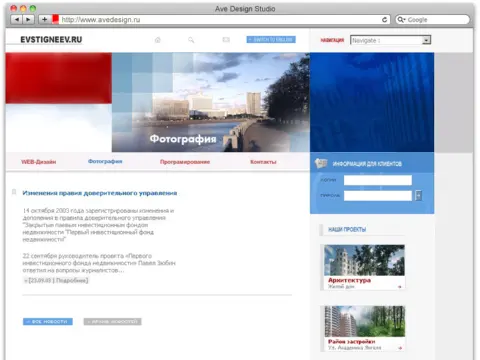Click the blue Switch to English button
Viewport: 480px width, 360px height.
coord(271,40)
